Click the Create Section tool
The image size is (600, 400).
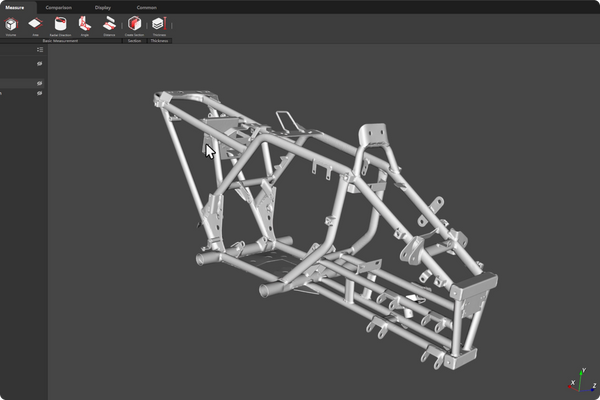click(x=134, y=24)
